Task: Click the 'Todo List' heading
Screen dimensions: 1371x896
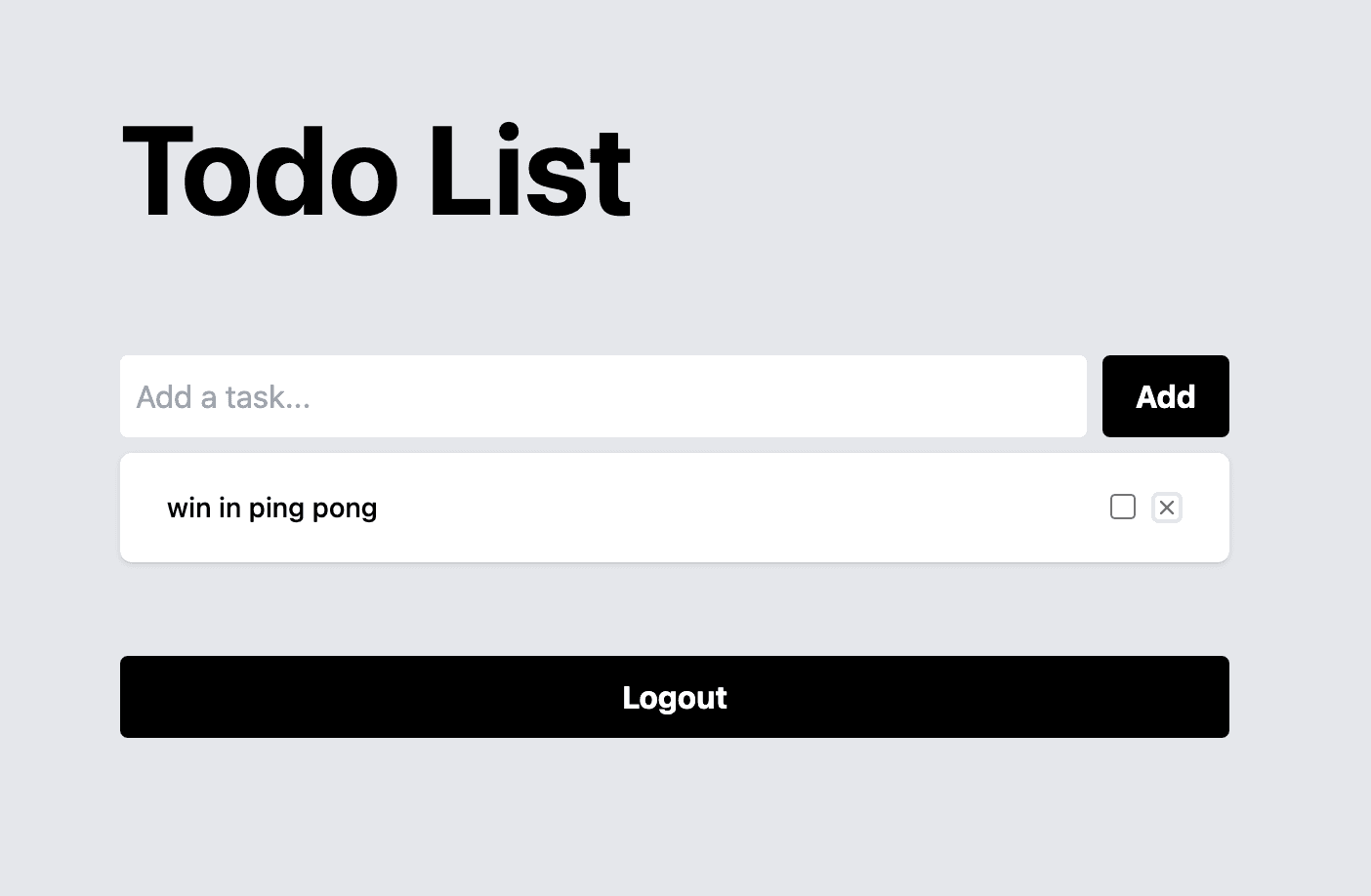Action: point(377,173)
